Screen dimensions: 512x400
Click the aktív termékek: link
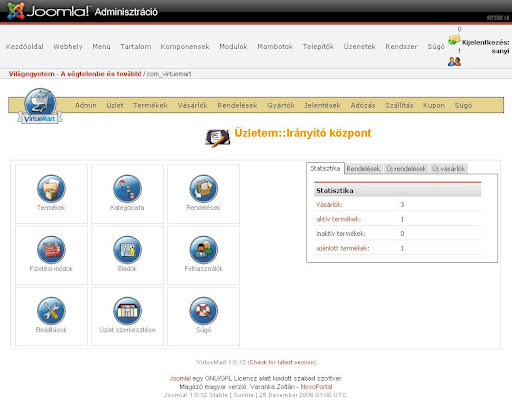click(339, 219)
